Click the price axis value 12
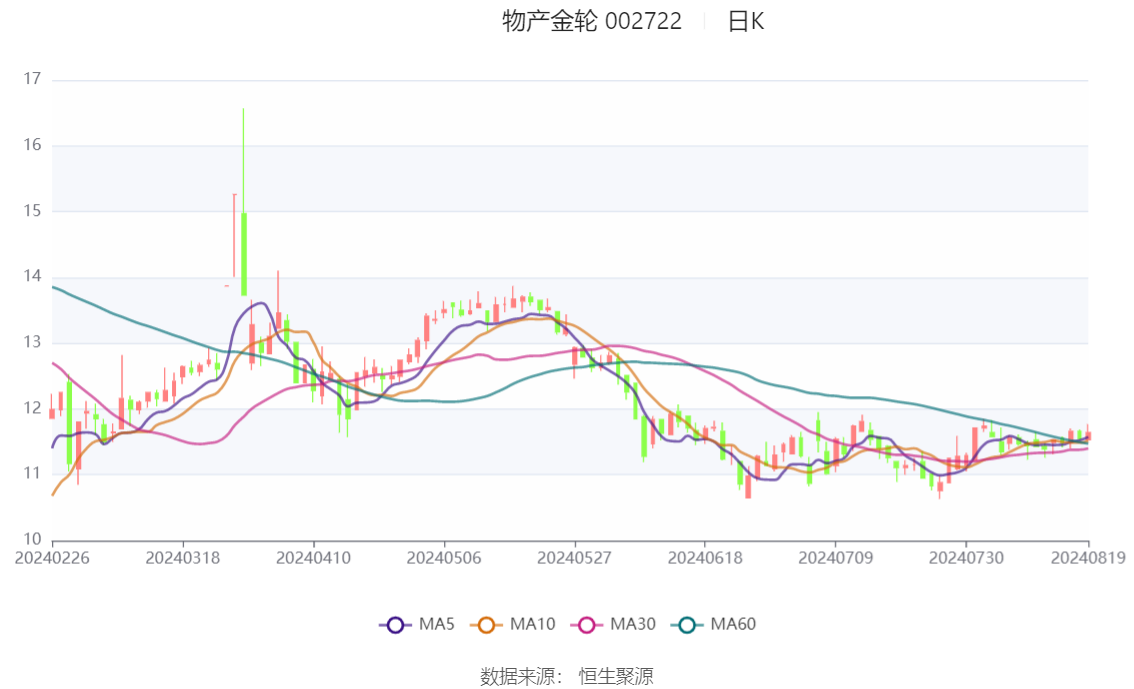Image resolution: width=1134 pixels, height=689 pixels. coord(33,408)
